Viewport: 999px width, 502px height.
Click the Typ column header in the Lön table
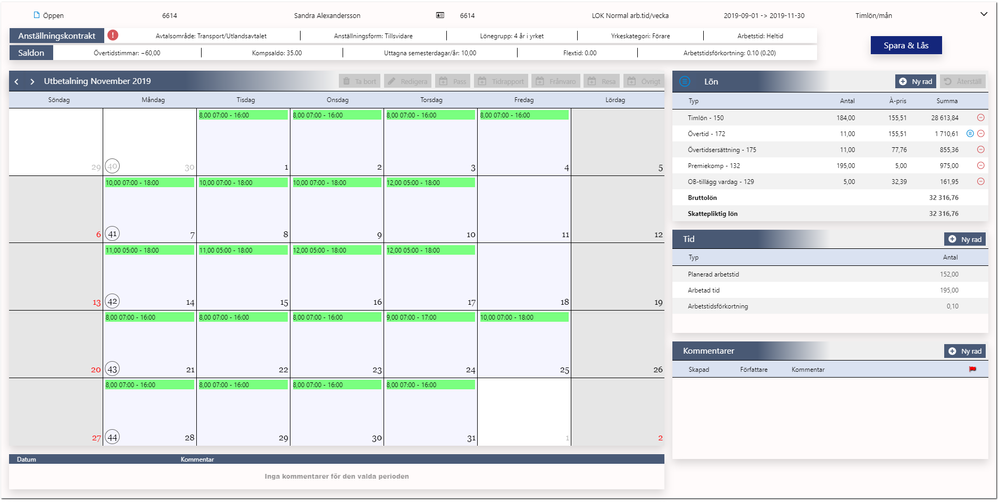click(x=694, y=101)
